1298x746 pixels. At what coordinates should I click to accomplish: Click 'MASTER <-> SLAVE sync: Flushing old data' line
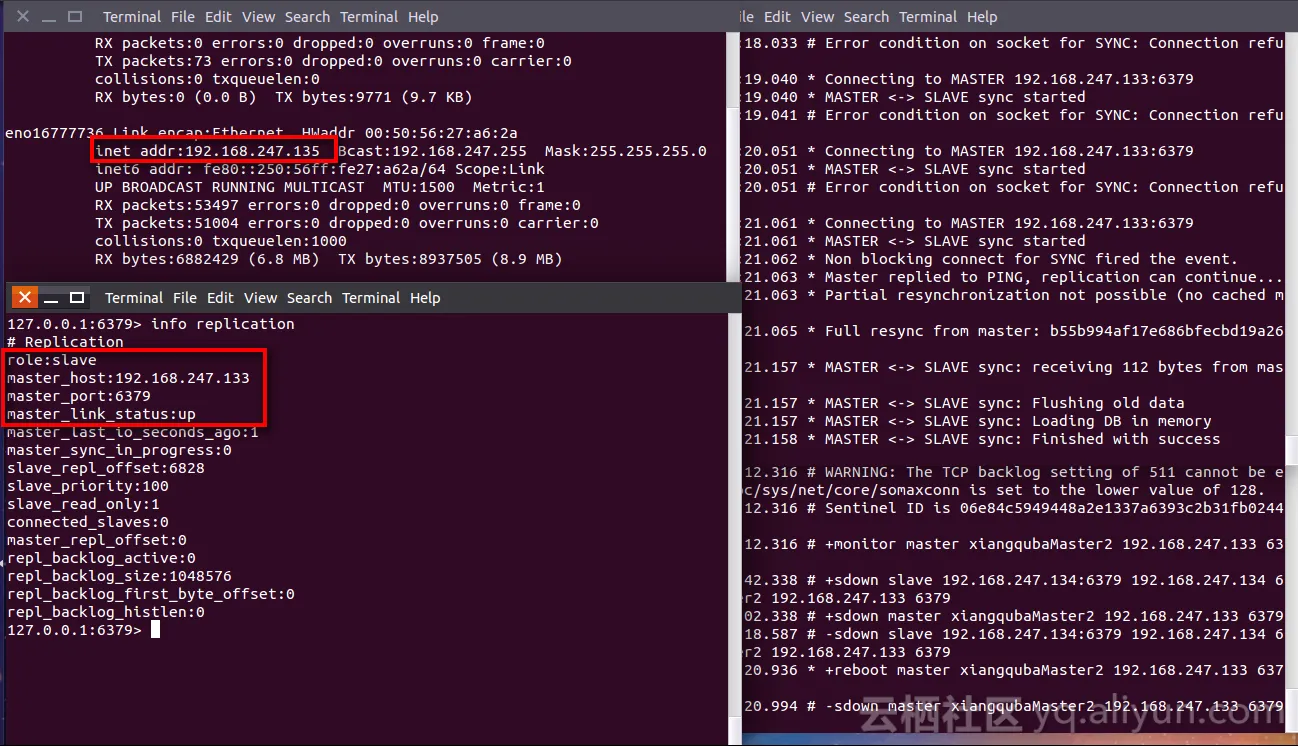point(965,403)
